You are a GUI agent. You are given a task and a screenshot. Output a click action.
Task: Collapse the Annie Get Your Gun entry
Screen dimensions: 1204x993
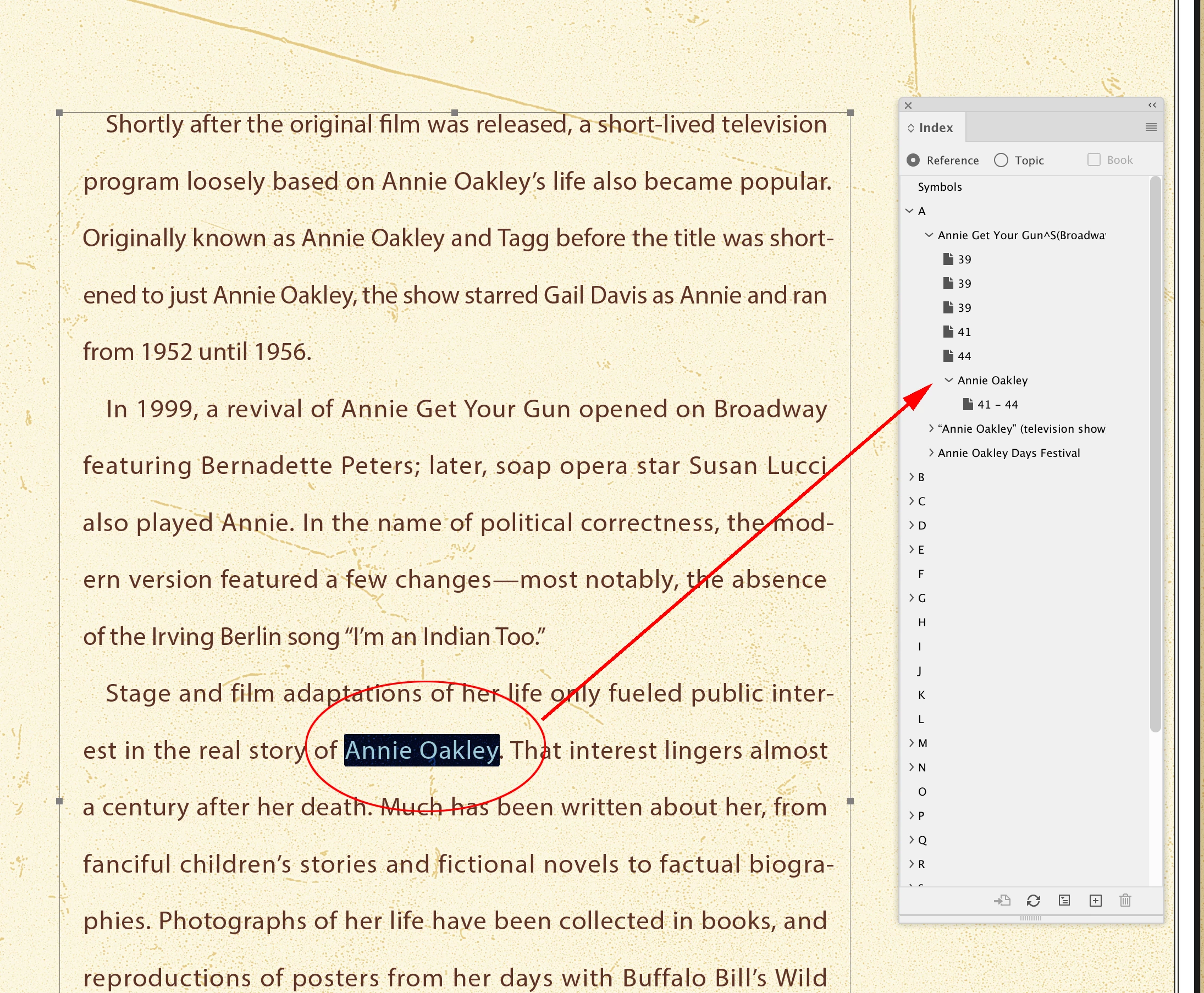tap(929, 235)
